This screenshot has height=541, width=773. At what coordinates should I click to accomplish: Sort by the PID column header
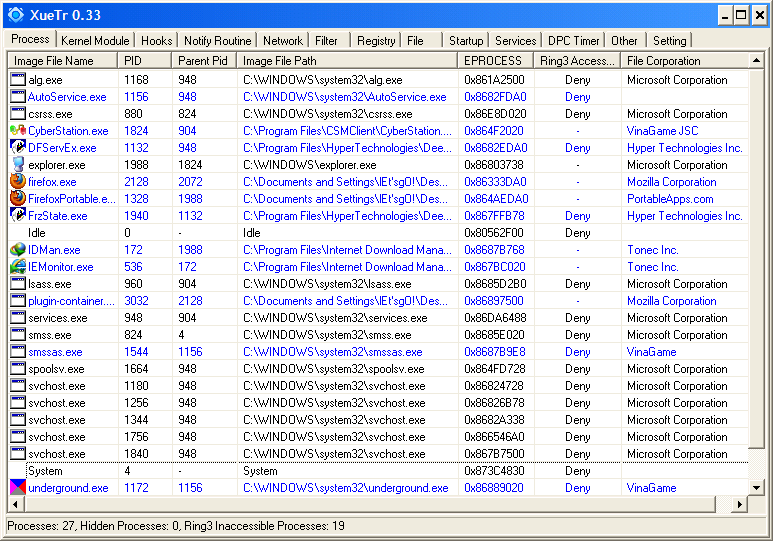(145, 61)
